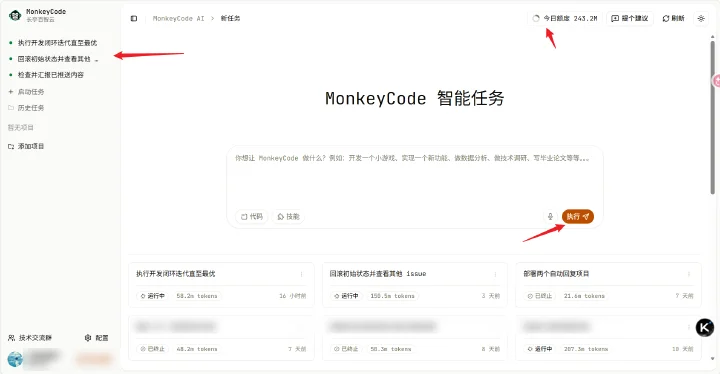Open 技术交流群 group link
Screen dimensions: 720x374
[x=30, y=338]
